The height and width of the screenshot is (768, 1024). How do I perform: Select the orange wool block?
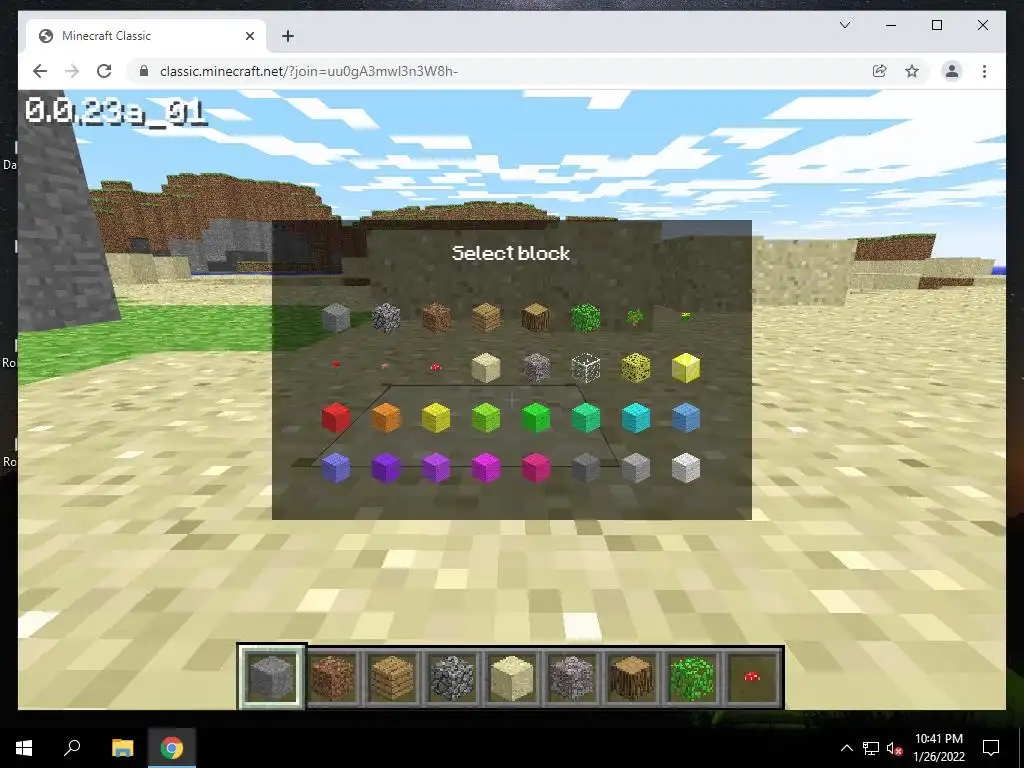pyautogui.click(x=386, y=418)
